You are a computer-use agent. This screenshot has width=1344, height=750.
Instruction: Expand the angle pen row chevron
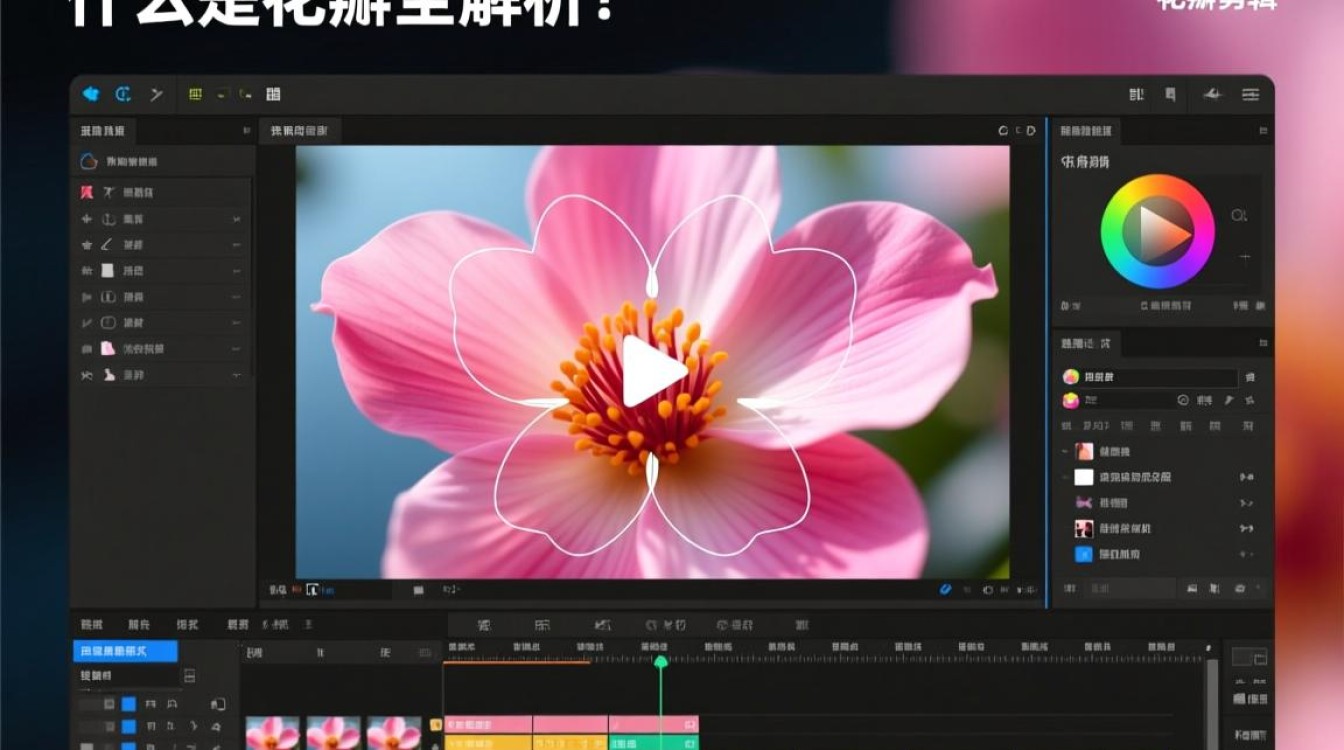pyautogui.click(x=237, y=244)
